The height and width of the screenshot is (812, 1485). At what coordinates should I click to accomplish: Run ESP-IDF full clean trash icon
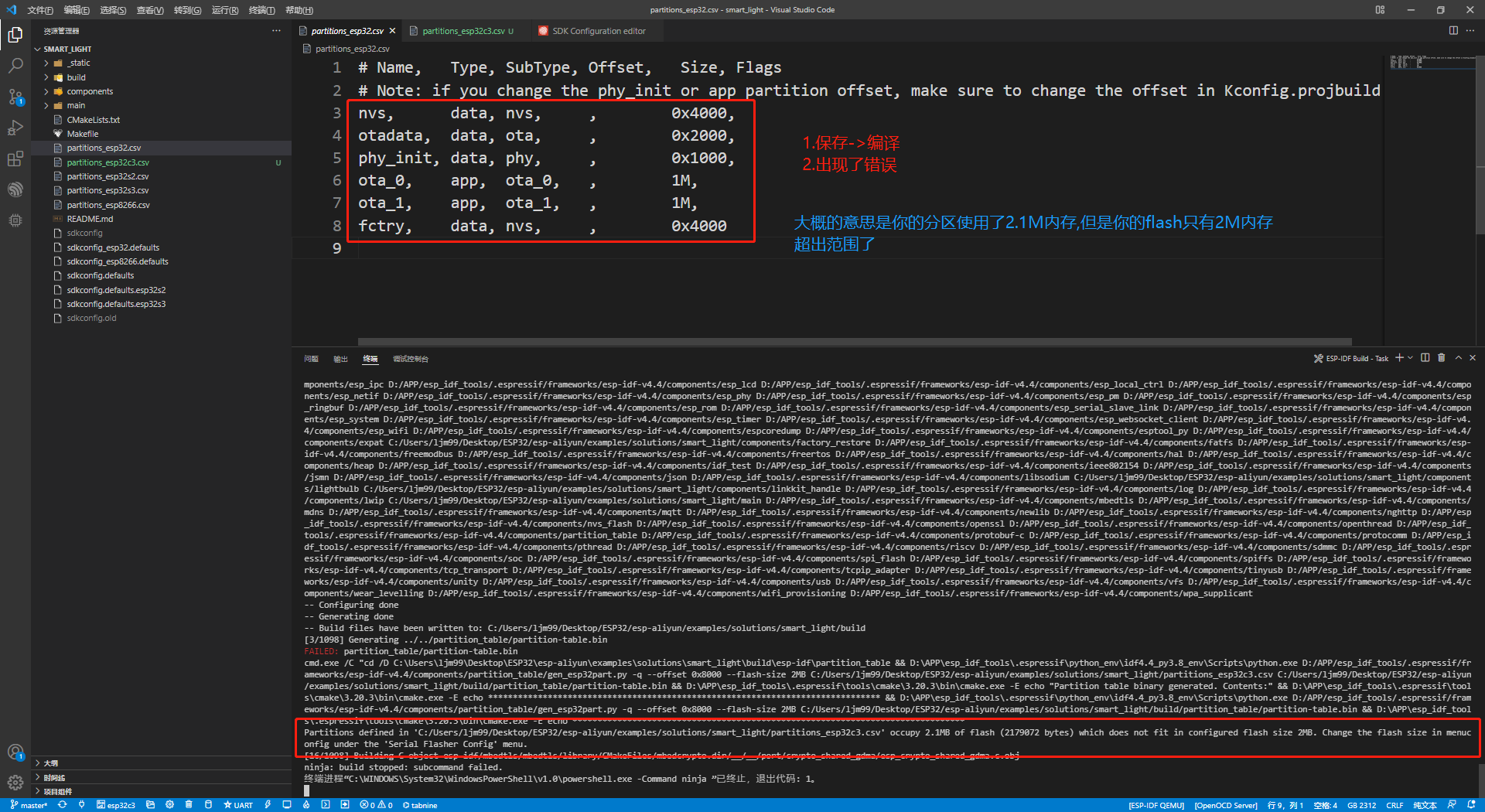pos(189,805)
